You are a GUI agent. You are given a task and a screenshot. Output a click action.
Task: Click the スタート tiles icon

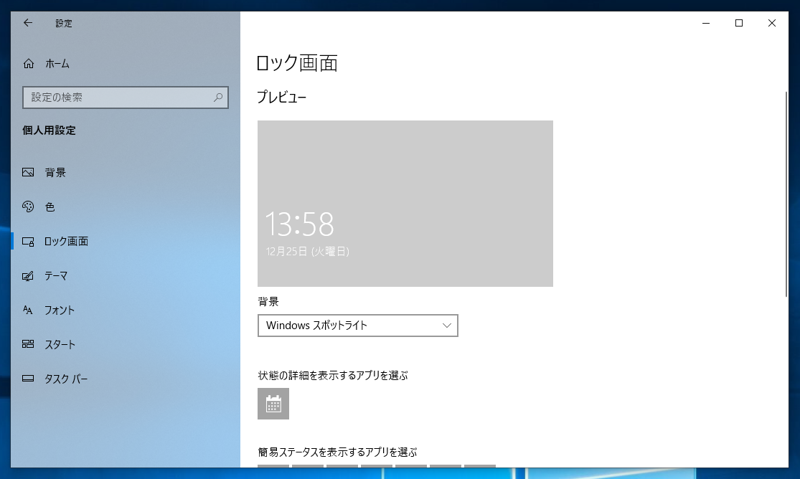pyautogui.click(x=28, y=344)
